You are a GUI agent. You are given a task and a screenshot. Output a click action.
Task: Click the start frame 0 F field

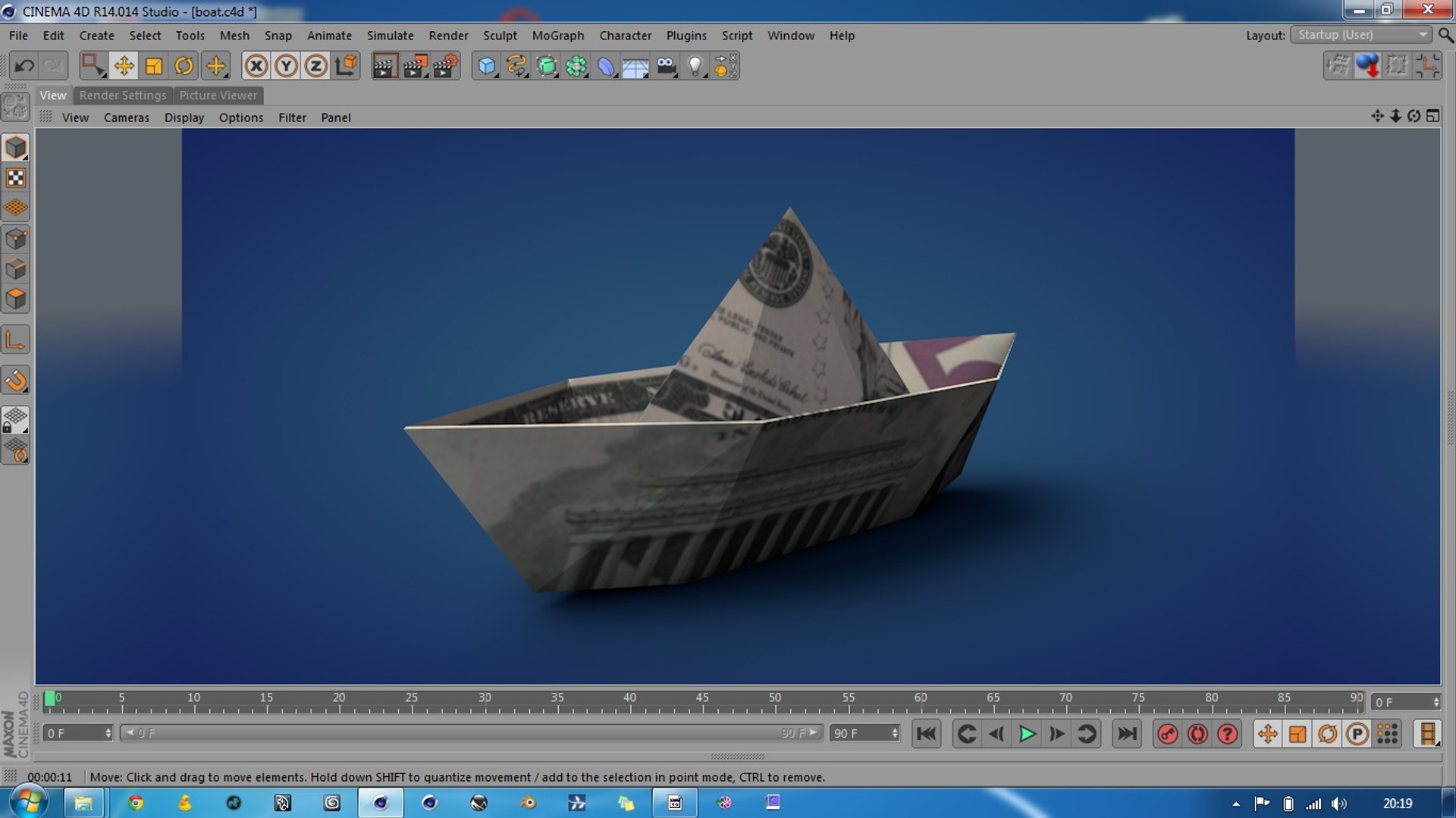(x=78, y=733)
